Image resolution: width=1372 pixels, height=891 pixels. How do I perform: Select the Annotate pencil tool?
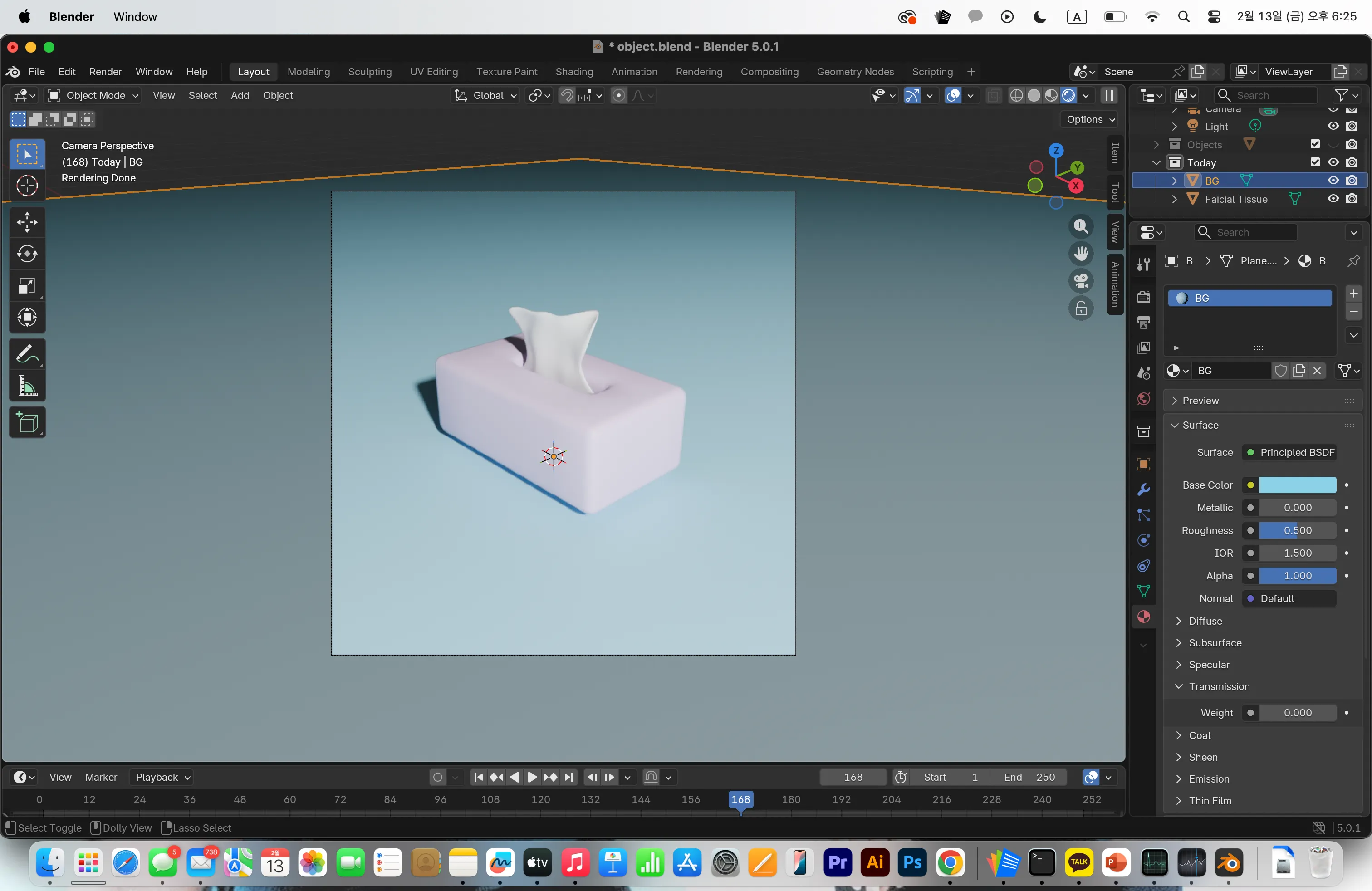pyautogui.click(x=27, y=354)
